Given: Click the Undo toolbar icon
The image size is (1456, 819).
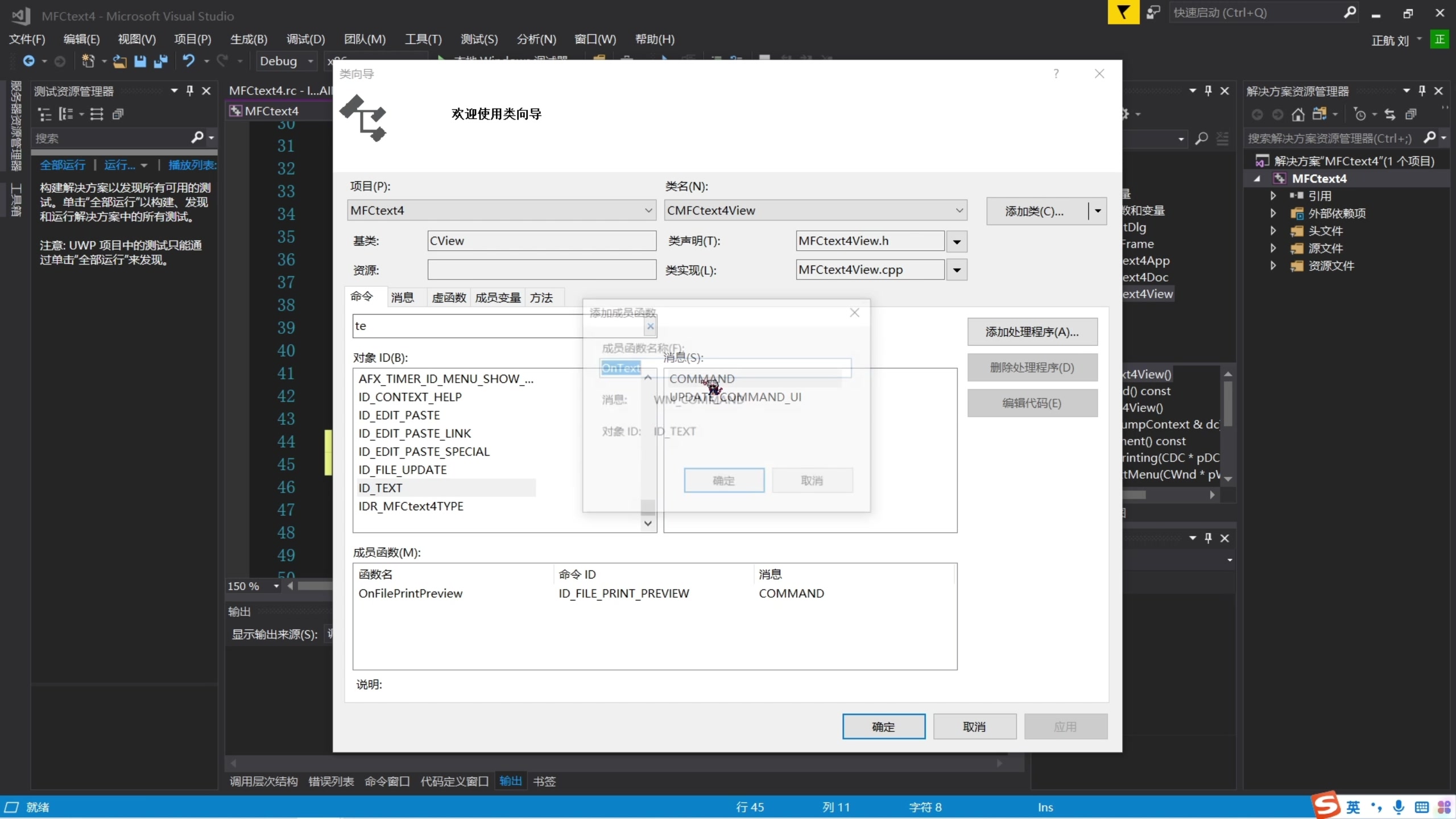Looking at the screenshot, I should point(188,61).
